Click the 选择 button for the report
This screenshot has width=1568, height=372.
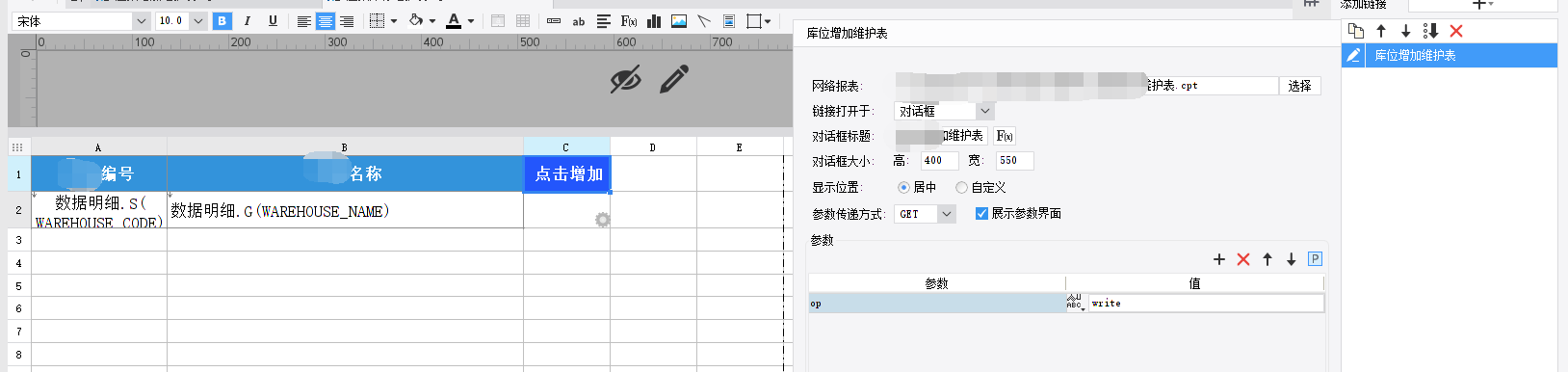click(x=1300, y=86)
